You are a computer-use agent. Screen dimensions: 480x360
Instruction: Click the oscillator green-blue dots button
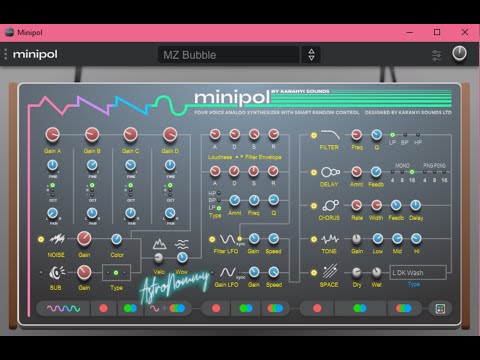(130, 308)
